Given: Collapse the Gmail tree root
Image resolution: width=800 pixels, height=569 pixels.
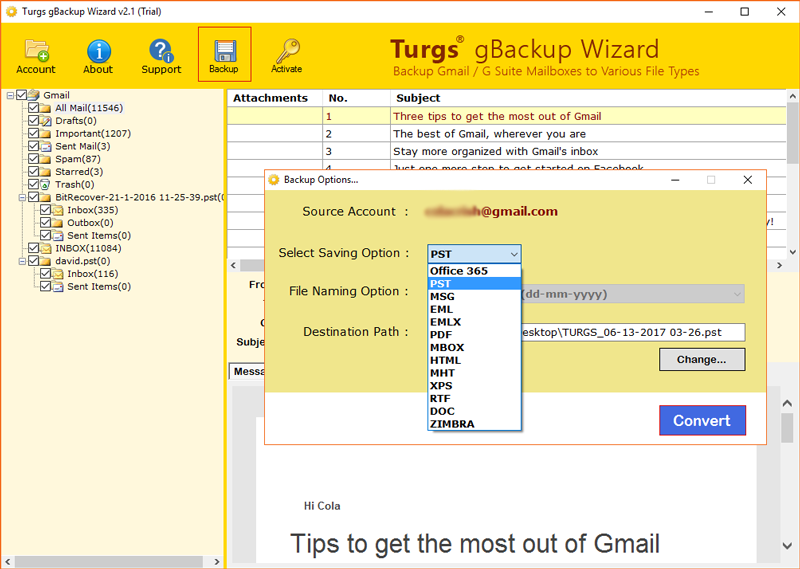Looking at the screenshot, I should [x=10, y=95].
